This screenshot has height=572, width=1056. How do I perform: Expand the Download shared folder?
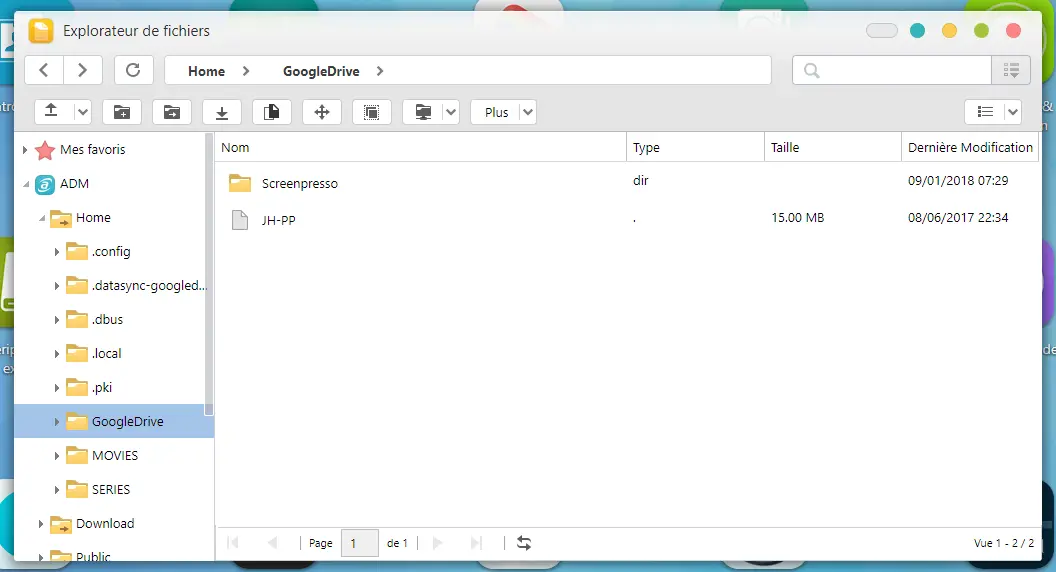point(40,523)
